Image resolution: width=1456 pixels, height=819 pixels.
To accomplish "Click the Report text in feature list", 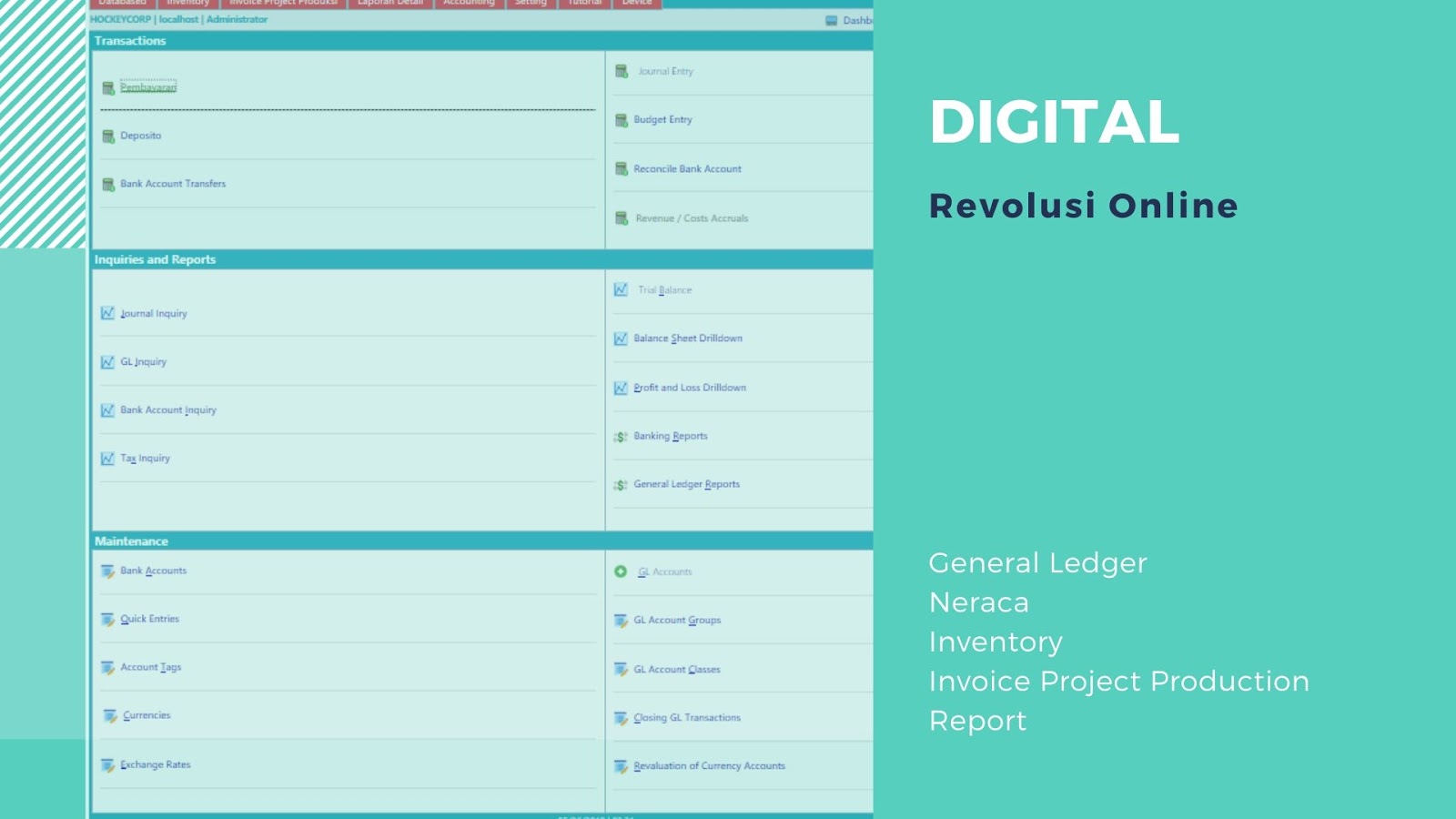I will tap(978, 721).
